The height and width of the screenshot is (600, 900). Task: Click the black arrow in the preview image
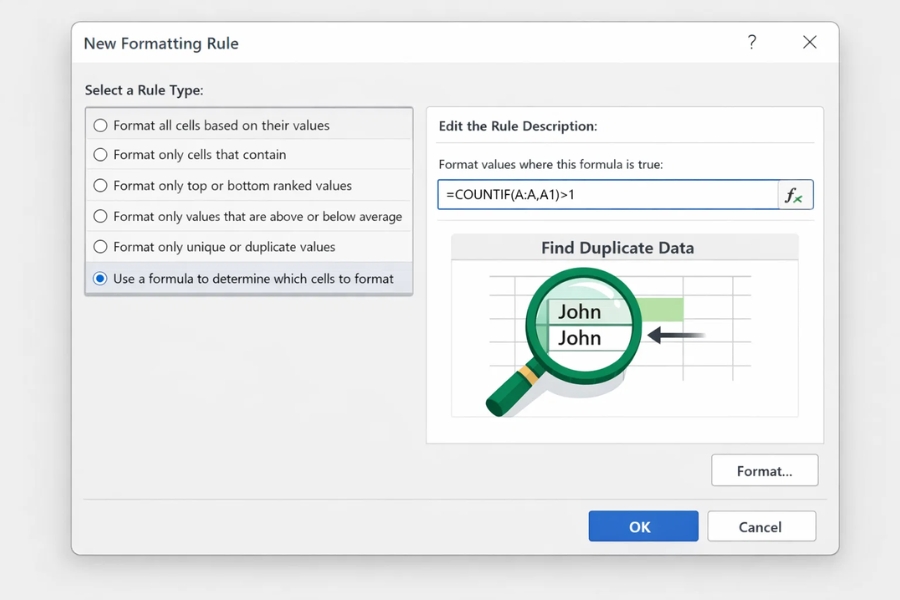tap(675, 337)
